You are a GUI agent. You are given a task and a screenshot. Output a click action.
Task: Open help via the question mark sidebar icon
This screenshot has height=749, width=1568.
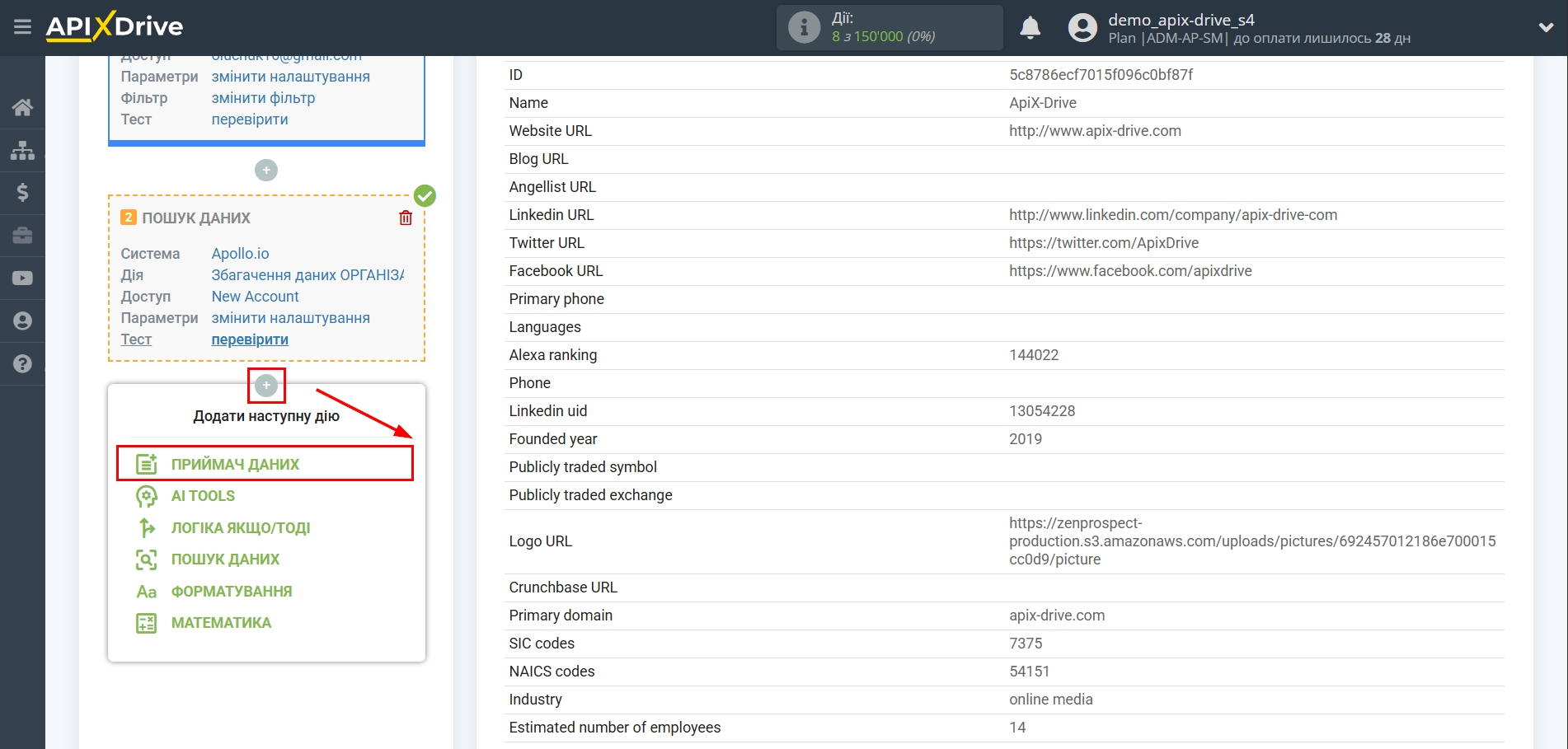[22, 363]
